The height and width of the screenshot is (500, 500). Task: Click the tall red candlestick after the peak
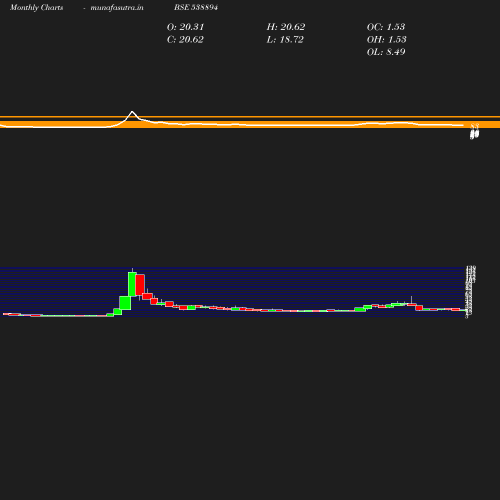[x=140, y=285]
